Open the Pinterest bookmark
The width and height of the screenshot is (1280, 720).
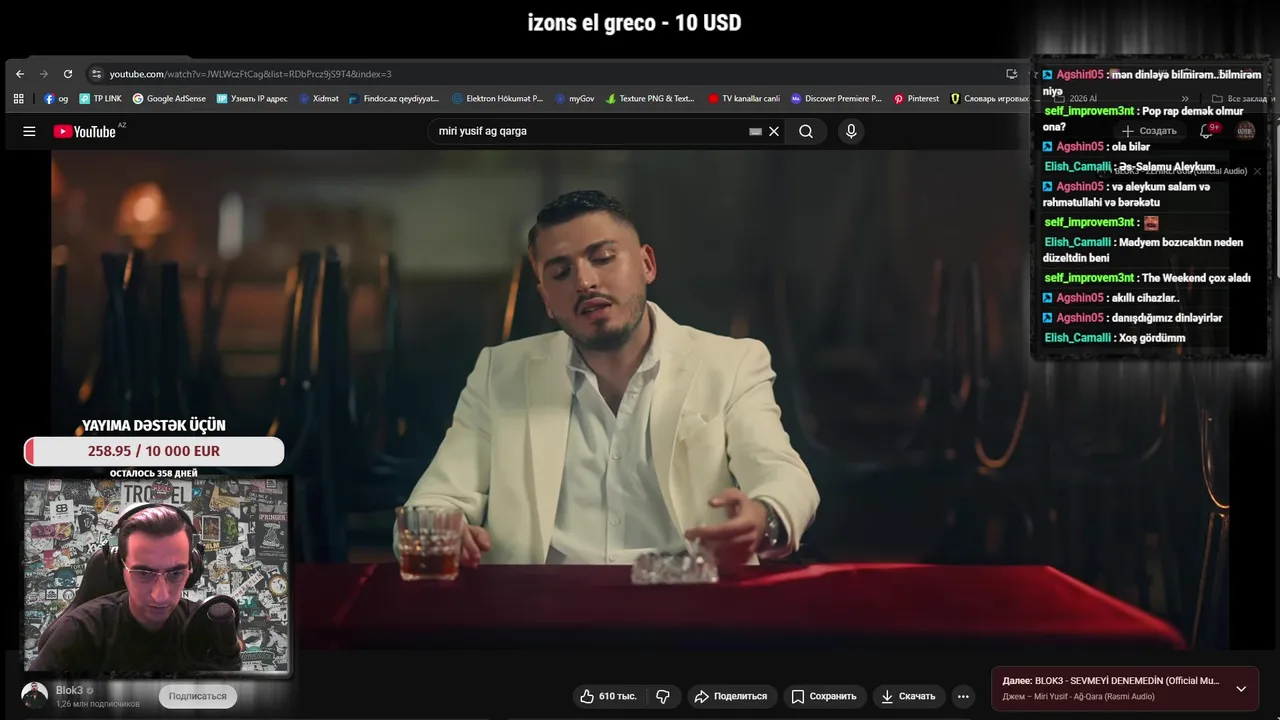[x=916, y=99]
